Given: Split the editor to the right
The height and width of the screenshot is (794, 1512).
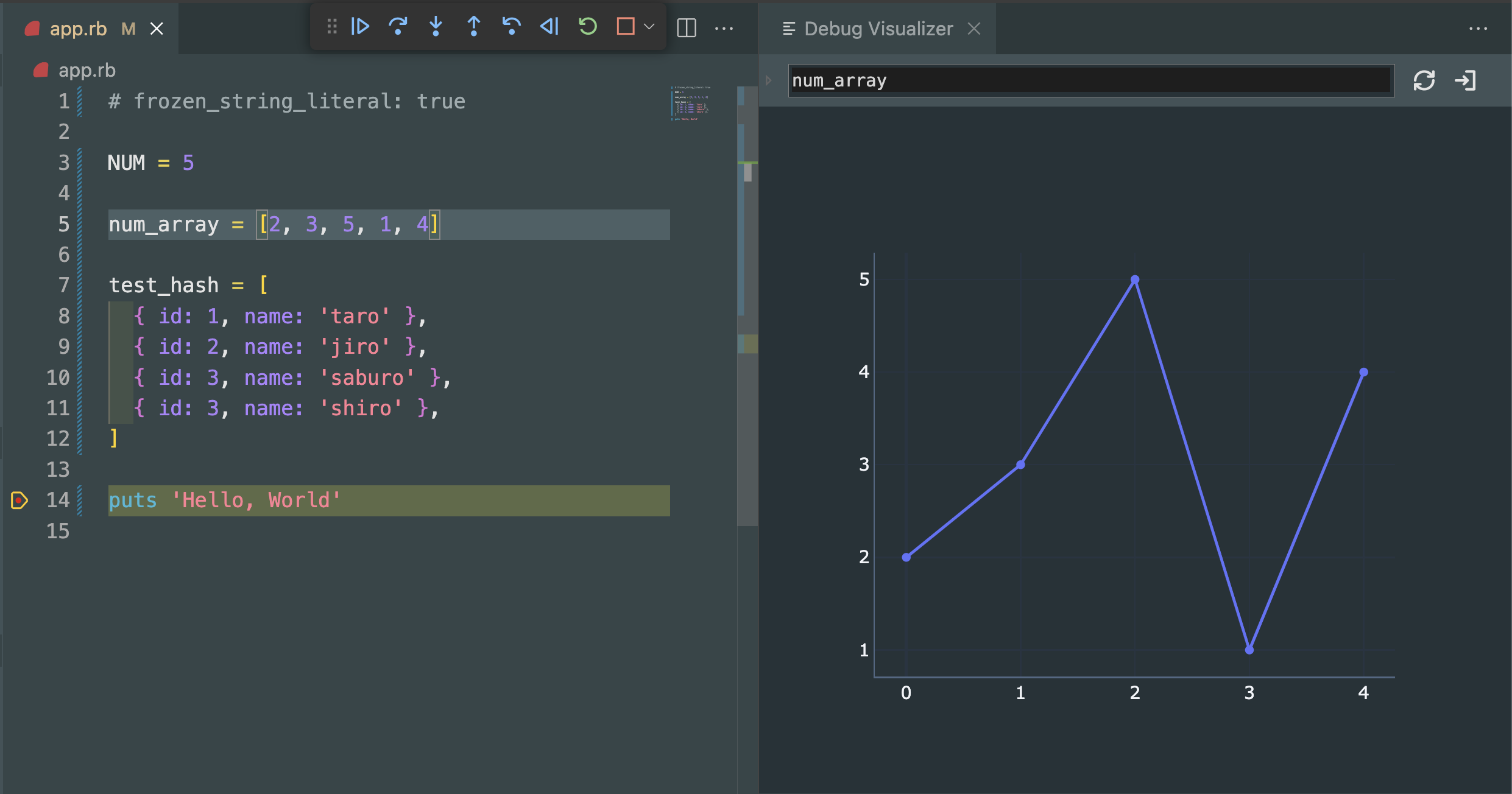Looking at the screenshot, I should click(687, 28).
